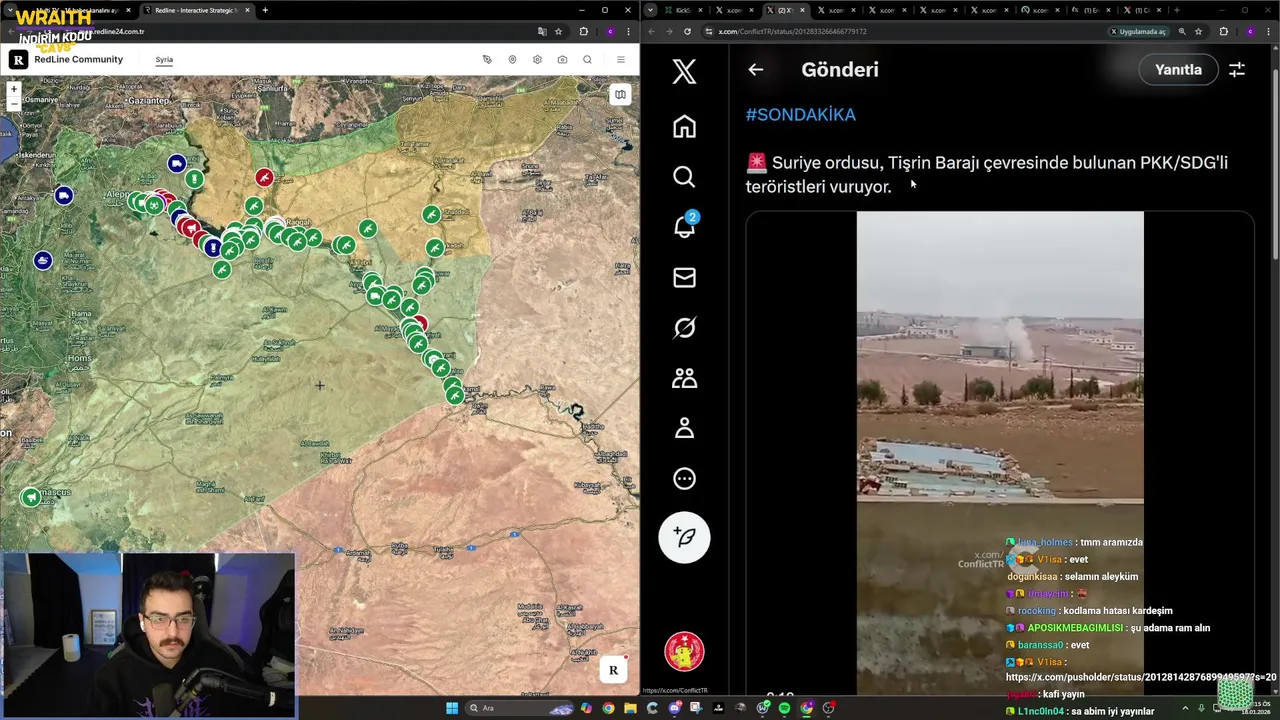Select the Syria tab in RedLine
The height and width of the screenshot is (720, 1280).
(164, 59)
